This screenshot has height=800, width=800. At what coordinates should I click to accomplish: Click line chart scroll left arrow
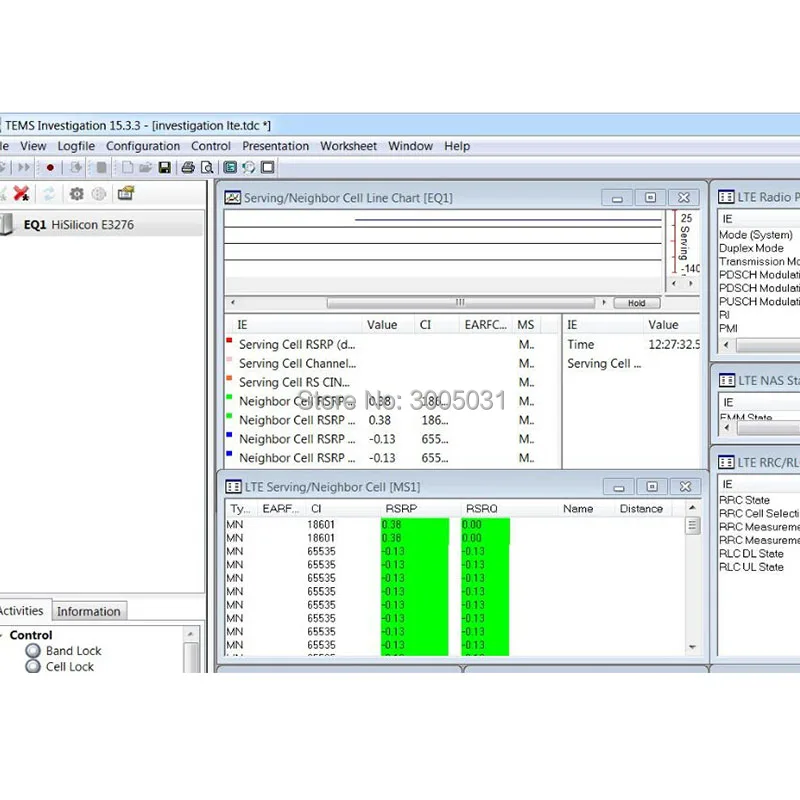[233, 303]
